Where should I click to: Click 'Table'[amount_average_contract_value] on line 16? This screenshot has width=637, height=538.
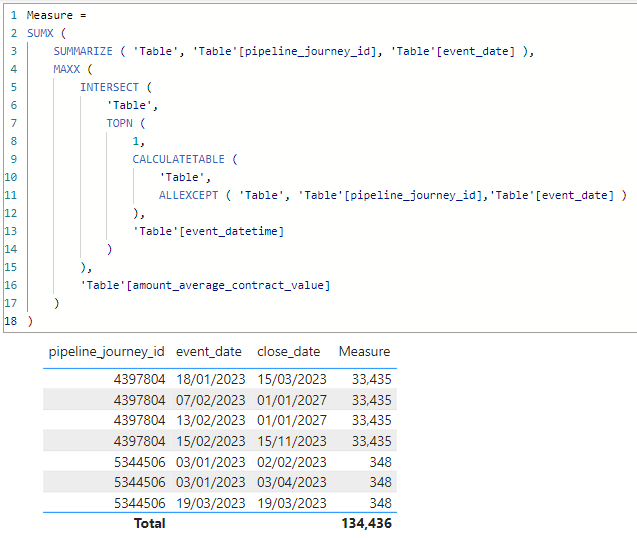point(205,285)
